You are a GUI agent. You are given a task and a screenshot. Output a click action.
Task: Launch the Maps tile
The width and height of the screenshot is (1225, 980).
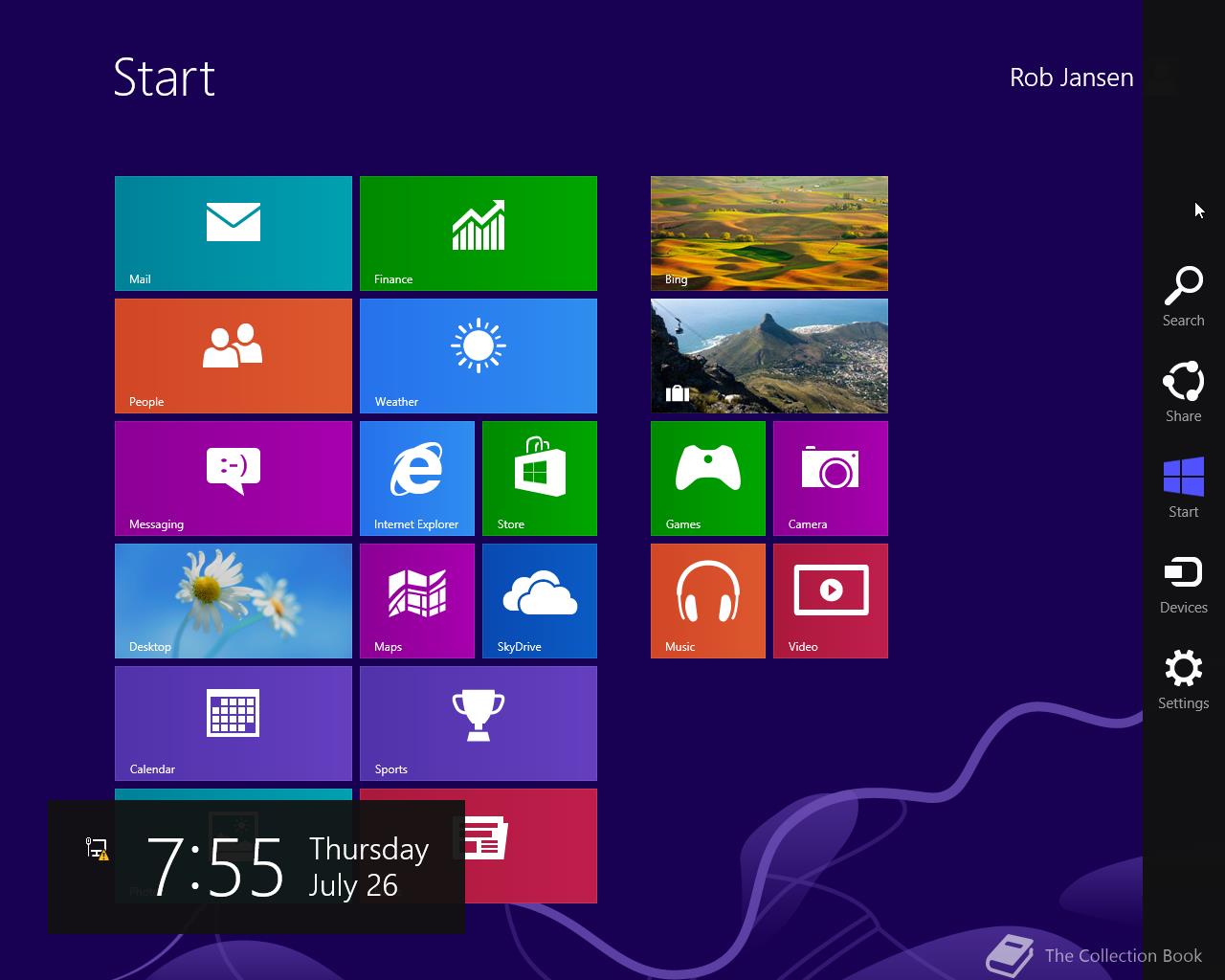tap(417, 601)
